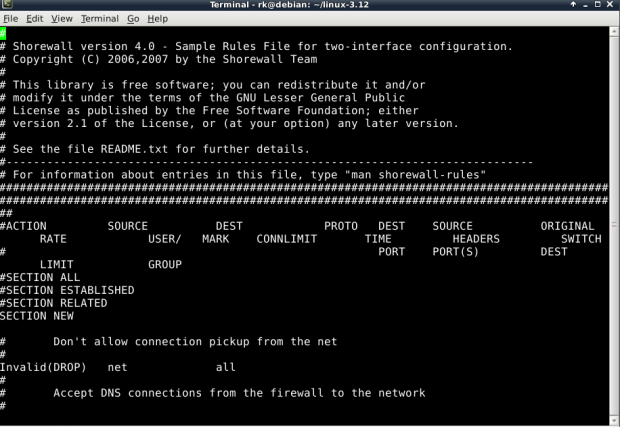
Task: Click the scrollbar thumb handle
Action: coord(614,225)
